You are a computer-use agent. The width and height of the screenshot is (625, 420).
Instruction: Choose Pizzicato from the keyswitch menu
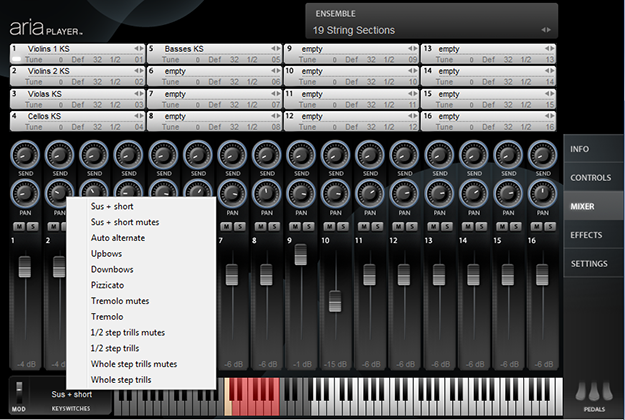(141, 285)
